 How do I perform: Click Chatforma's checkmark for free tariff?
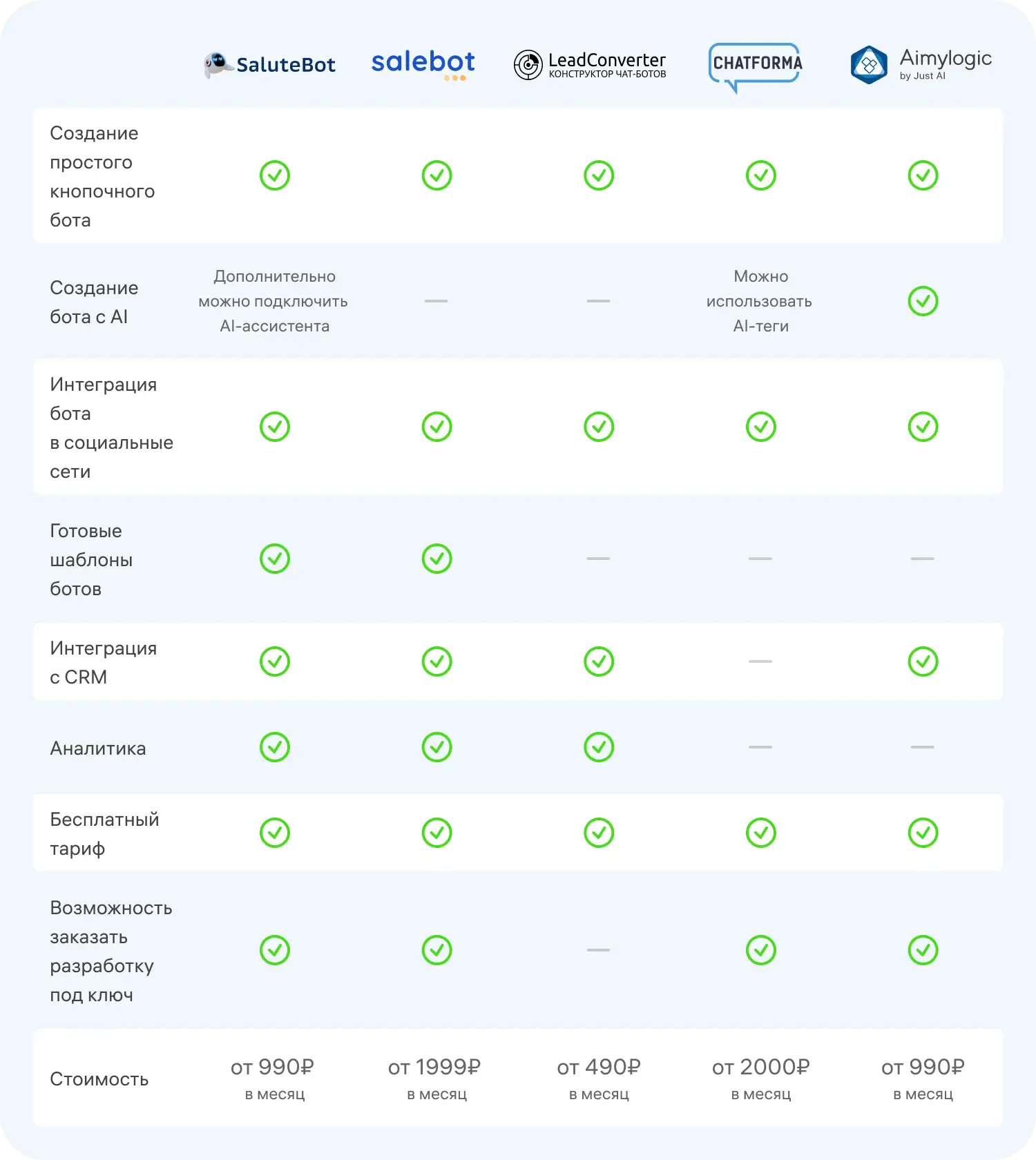(760, 833)
